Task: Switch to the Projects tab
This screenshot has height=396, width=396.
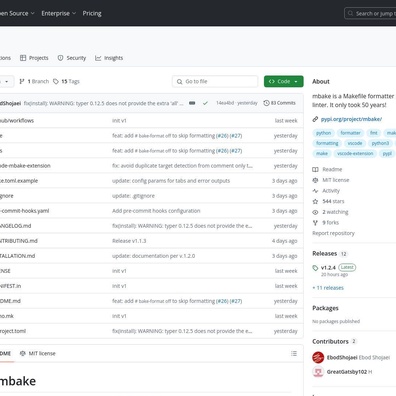Action: coord(34,58)
